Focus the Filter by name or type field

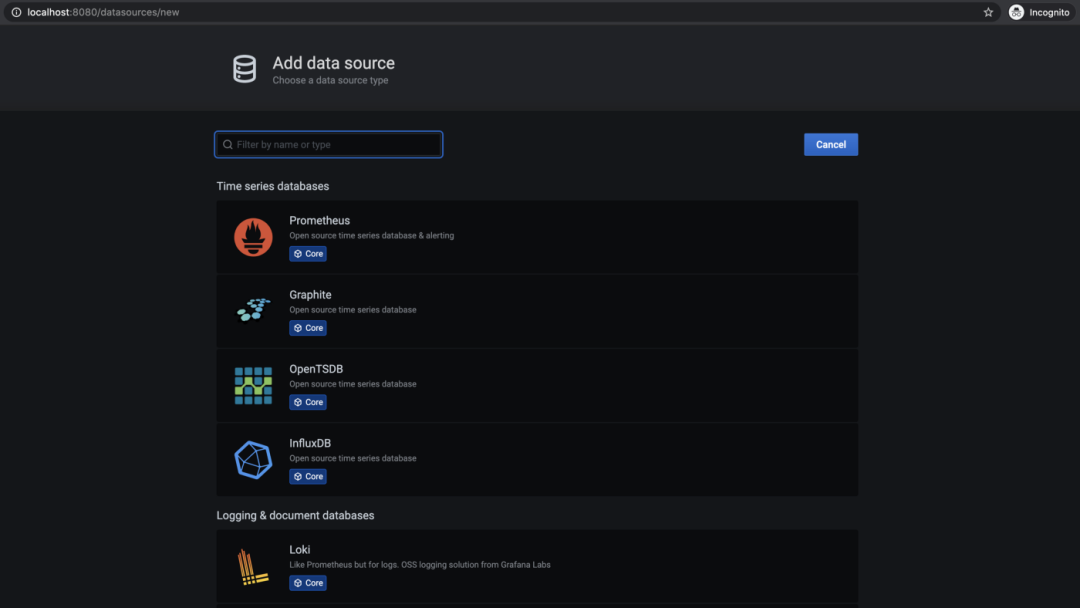(329, 145)
